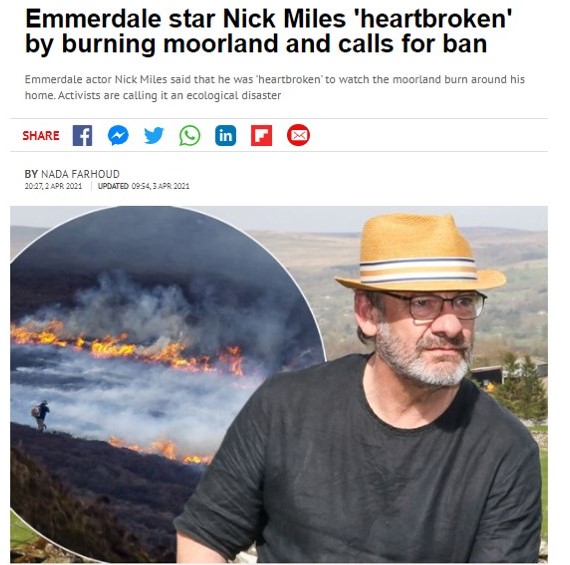Click the Emmerdale star Nick Miles headline
This screenshot has width=570, height=565.
tap(268, 31)
